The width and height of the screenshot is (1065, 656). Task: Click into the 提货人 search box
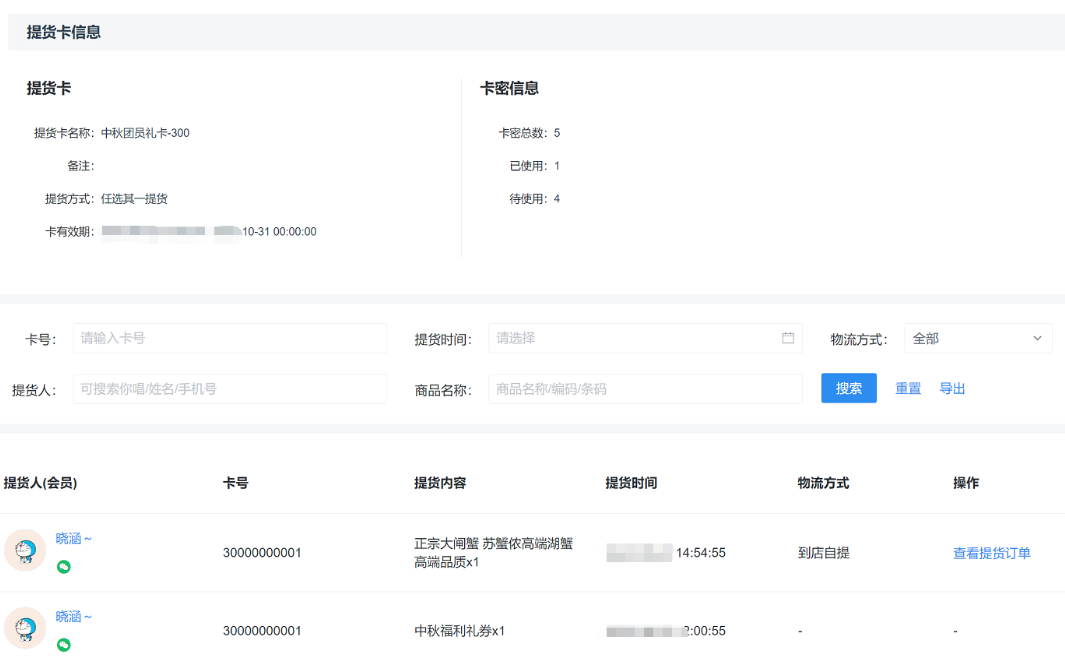click(229, 389)
